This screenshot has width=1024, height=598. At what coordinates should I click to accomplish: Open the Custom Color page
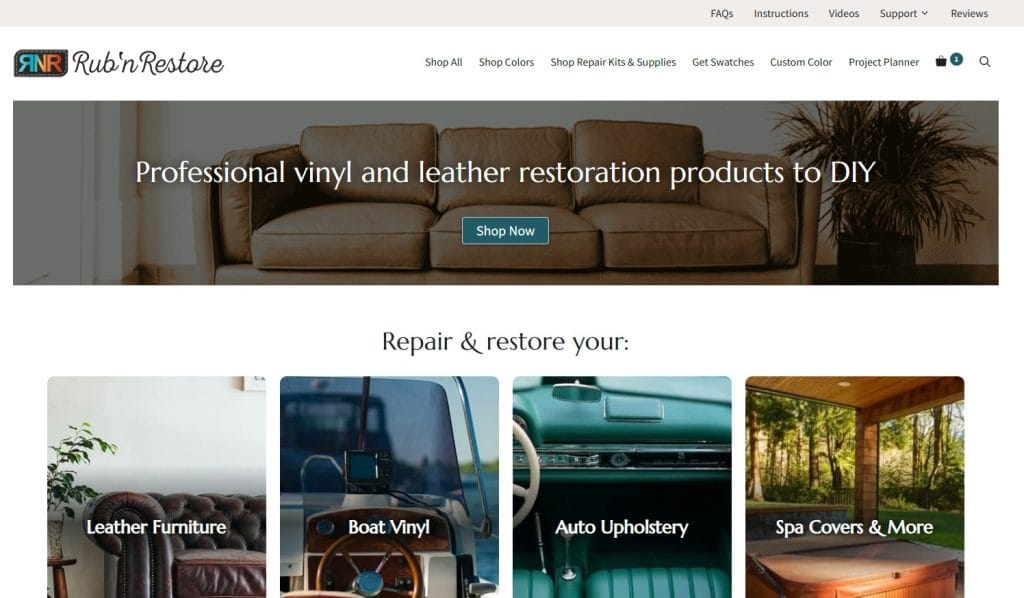tap(801, 62)
